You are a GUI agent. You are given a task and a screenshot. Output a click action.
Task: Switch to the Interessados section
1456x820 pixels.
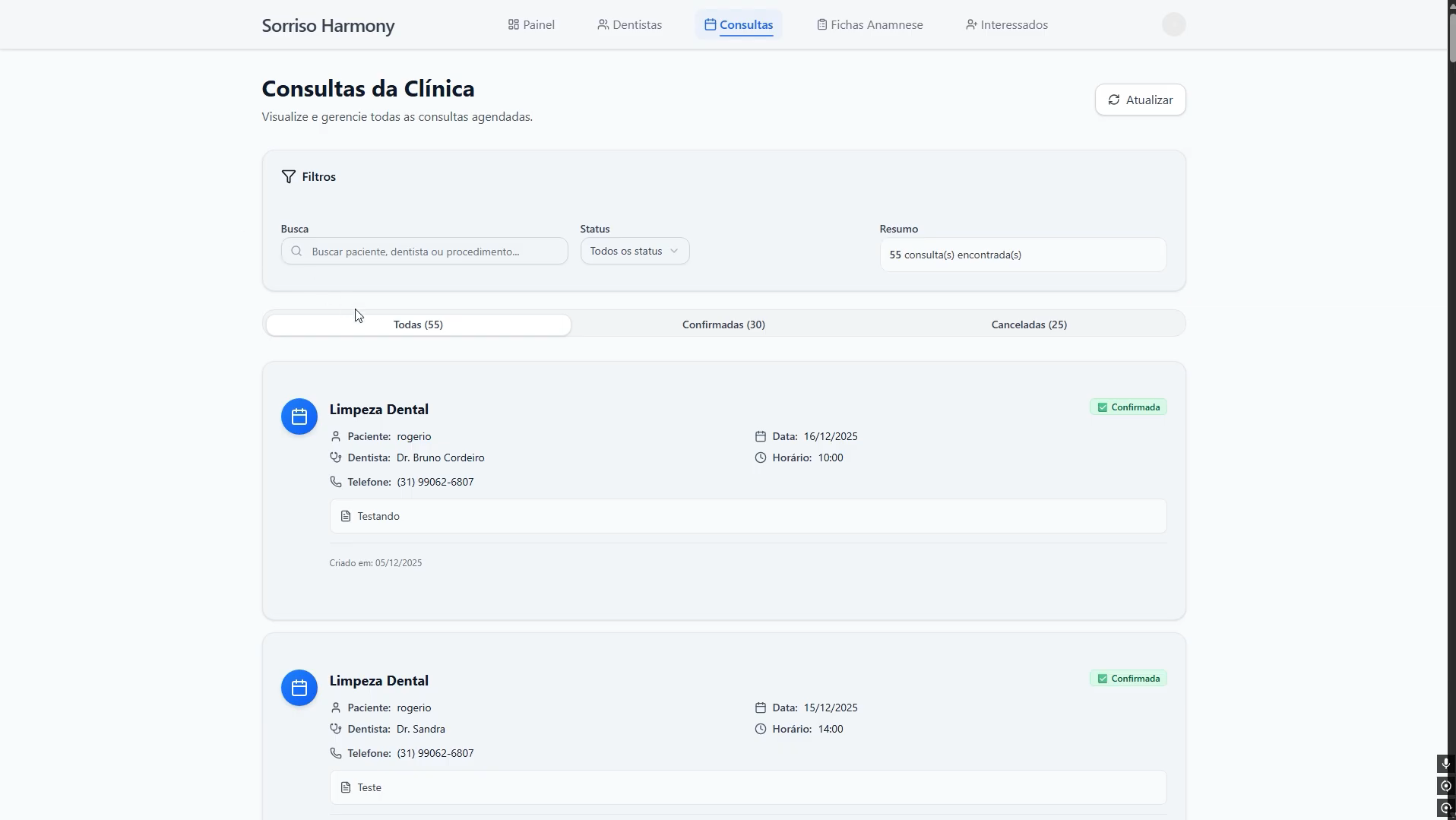[x=1007, y=25]
